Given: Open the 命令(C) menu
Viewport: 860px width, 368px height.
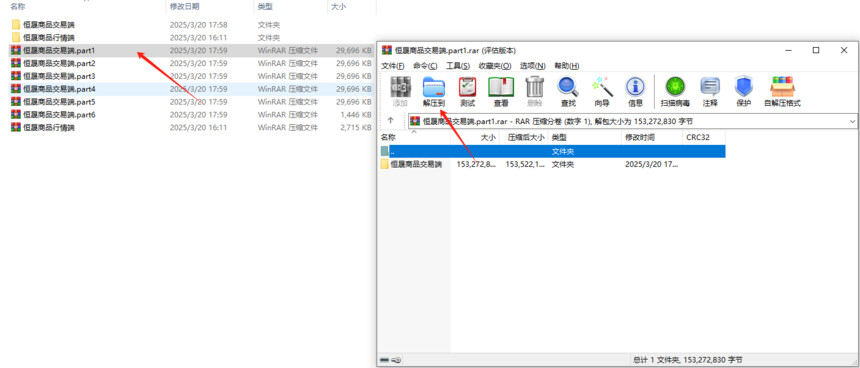Looking at the screenshot, I should (x=426, y=66).
